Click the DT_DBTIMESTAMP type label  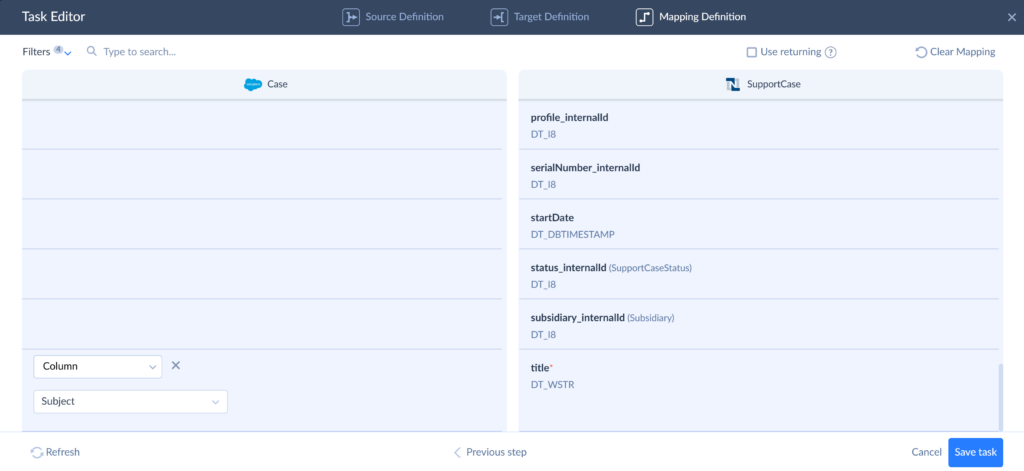pos(572,234)
